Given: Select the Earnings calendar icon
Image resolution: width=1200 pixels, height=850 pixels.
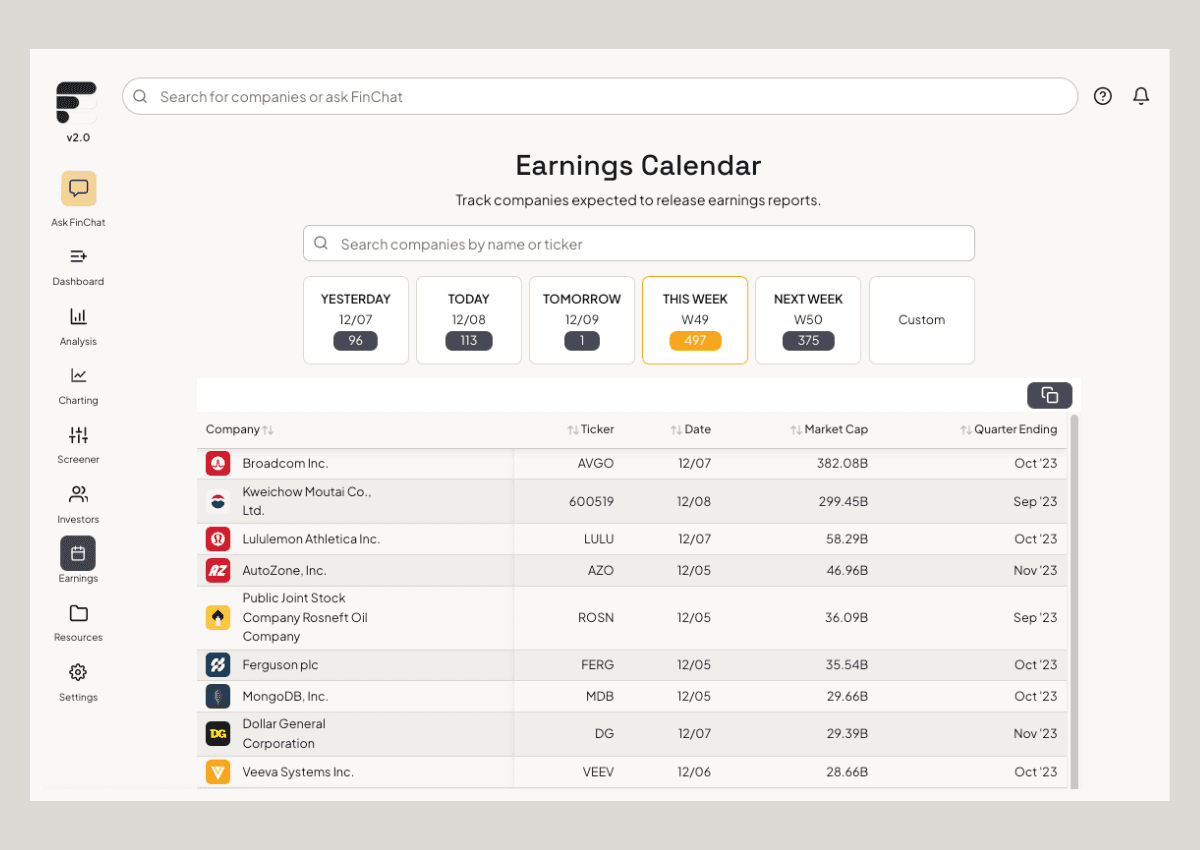Looking at the screenshot, I should (x=78, y=553).
